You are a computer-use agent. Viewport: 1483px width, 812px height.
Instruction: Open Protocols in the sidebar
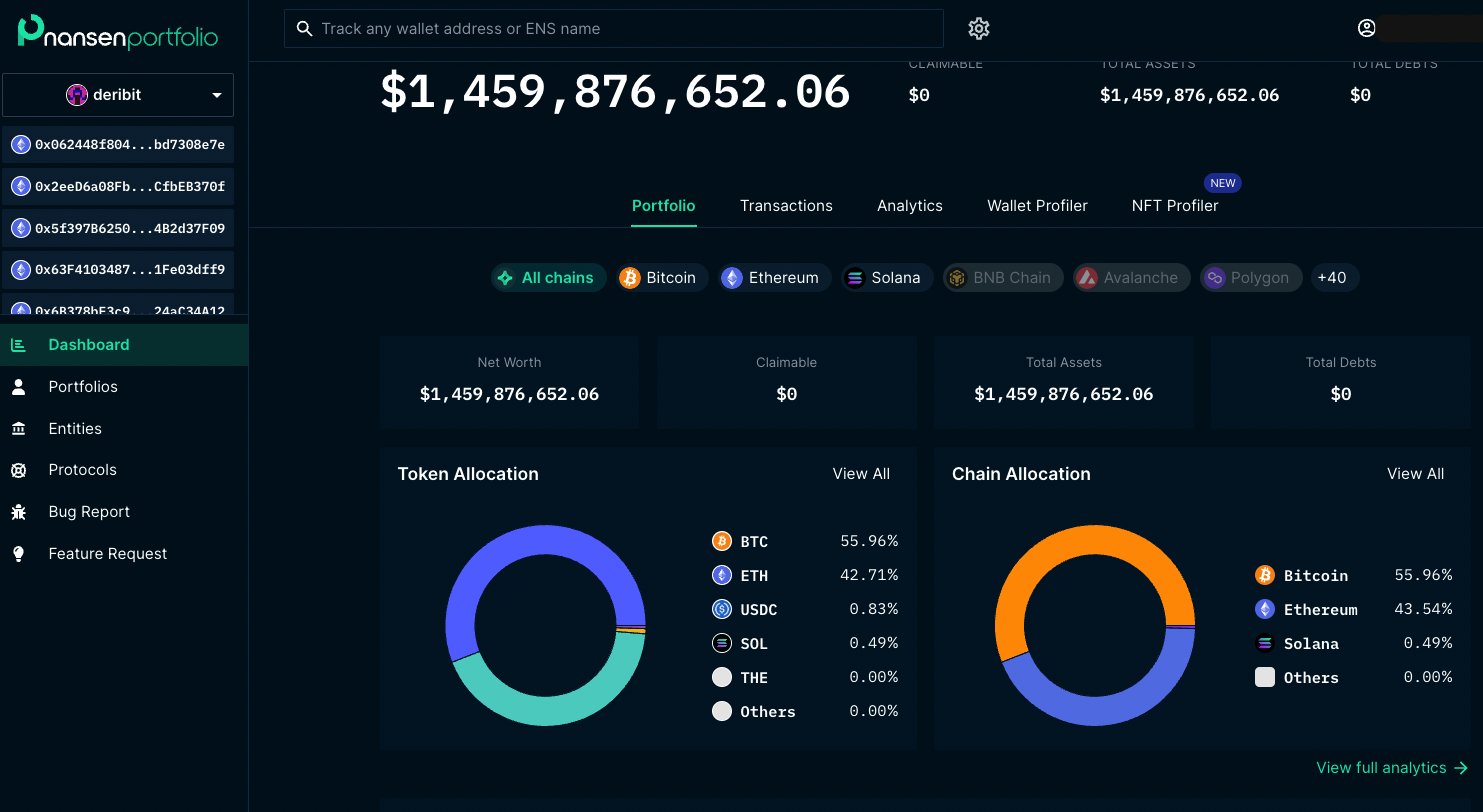(124, 470)
